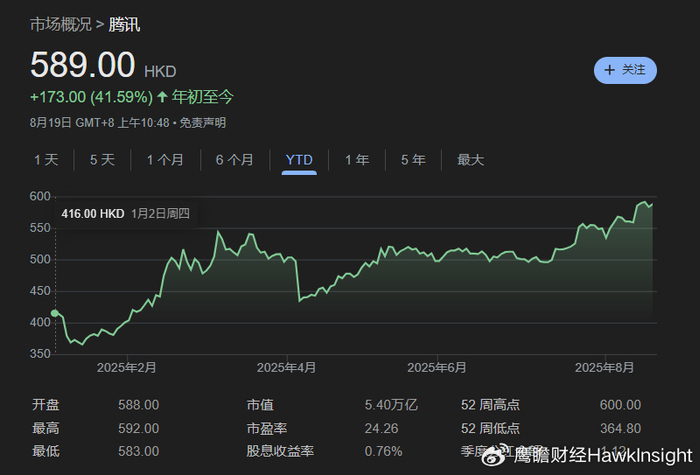Open the 市场概况 breadcrumb link
Image resolution: width=700 pixels, height=475 pixels.
61,24
